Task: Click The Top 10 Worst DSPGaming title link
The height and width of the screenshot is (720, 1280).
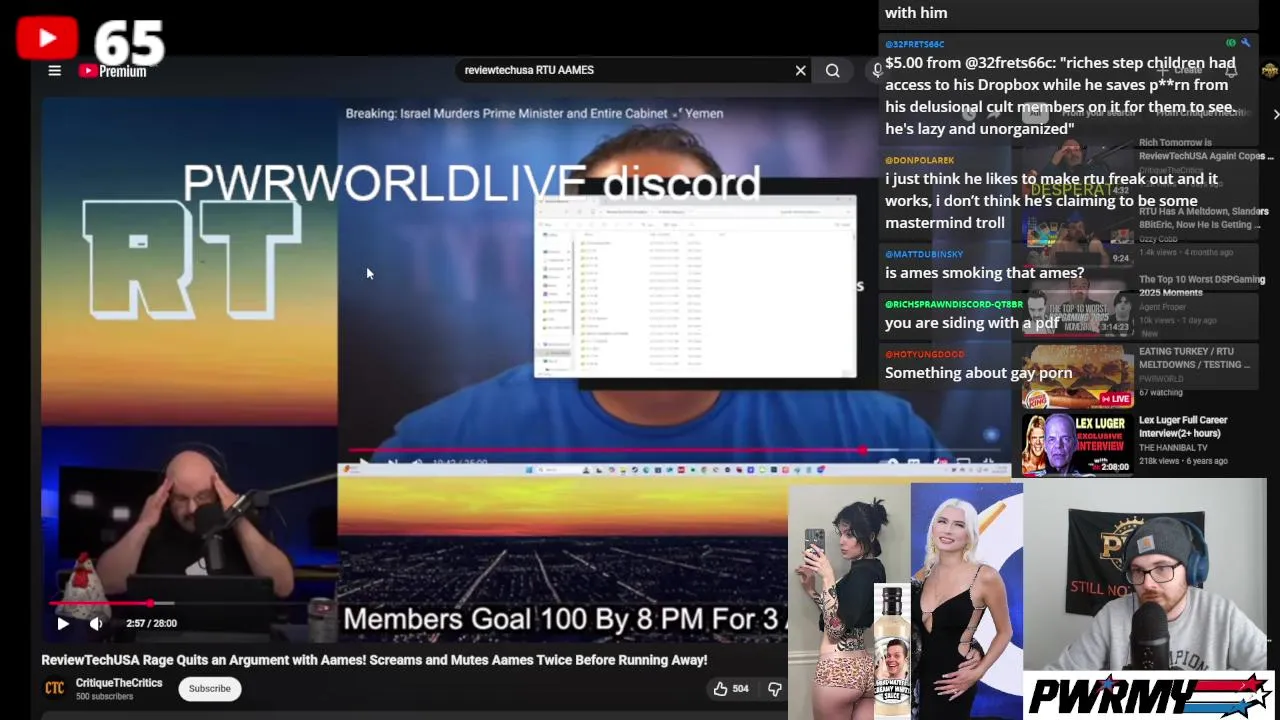Action: pyautogui.click(x=1202, y=286)
